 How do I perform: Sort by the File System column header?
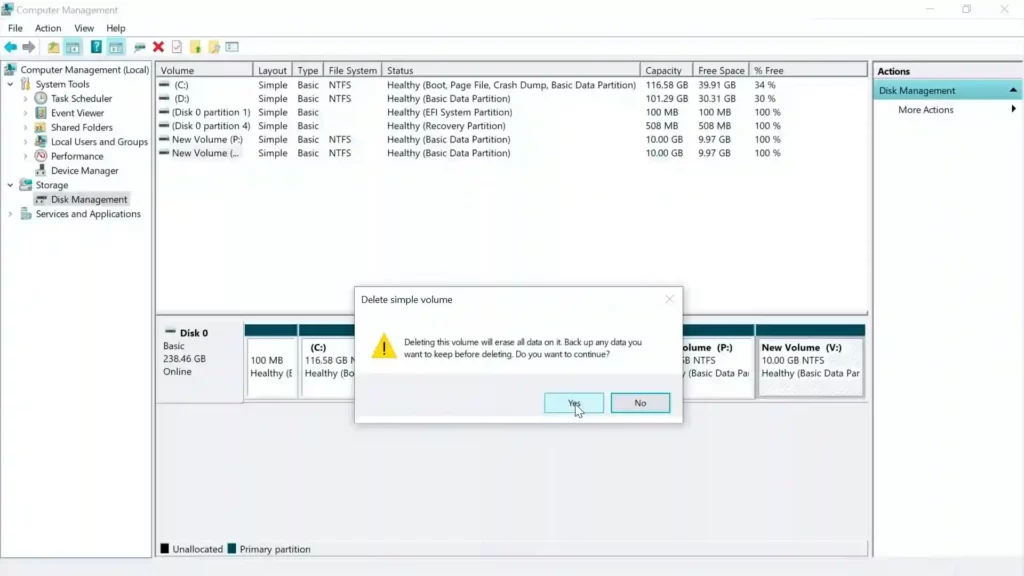point(353,70)
